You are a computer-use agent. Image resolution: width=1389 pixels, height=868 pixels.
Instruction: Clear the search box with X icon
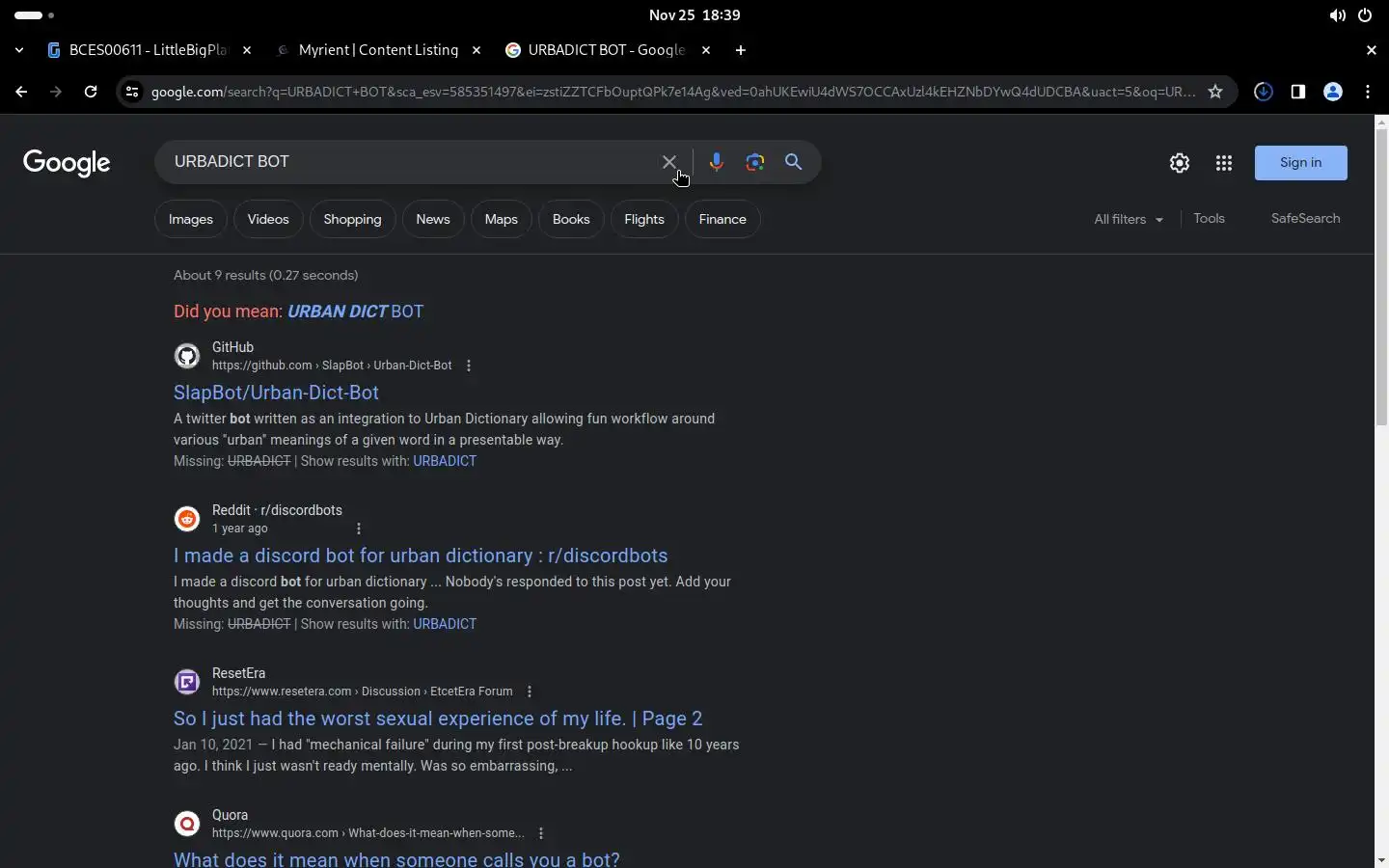pos(668,162)
